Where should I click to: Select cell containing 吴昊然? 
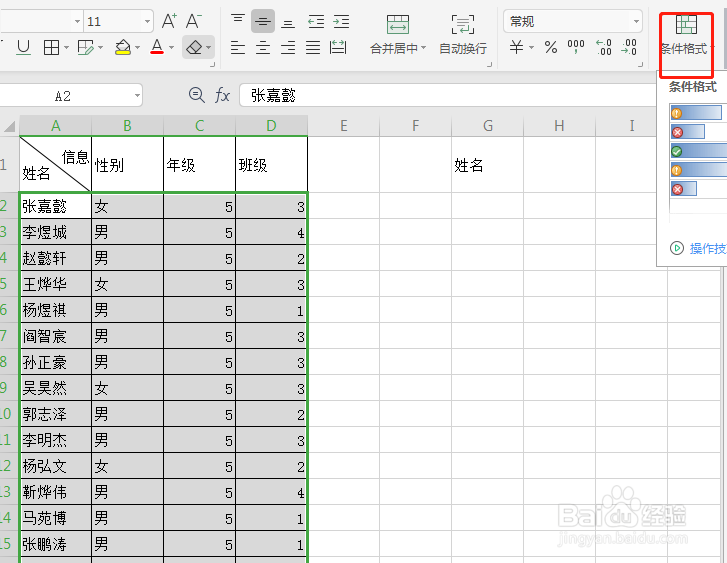pyautogui.click(x=56, y=388)
